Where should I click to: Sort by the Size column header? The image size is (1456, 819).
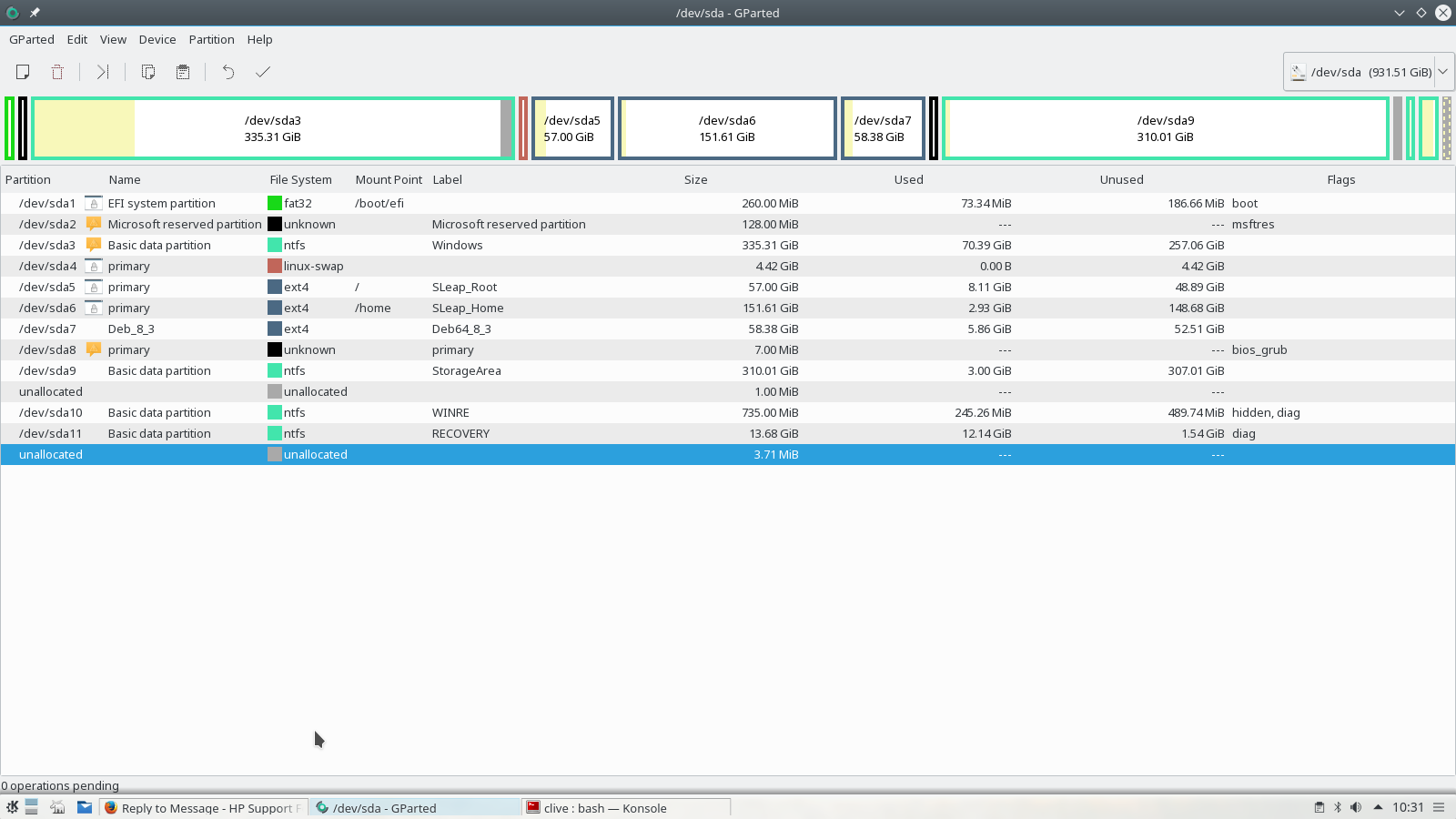(696, 179)
